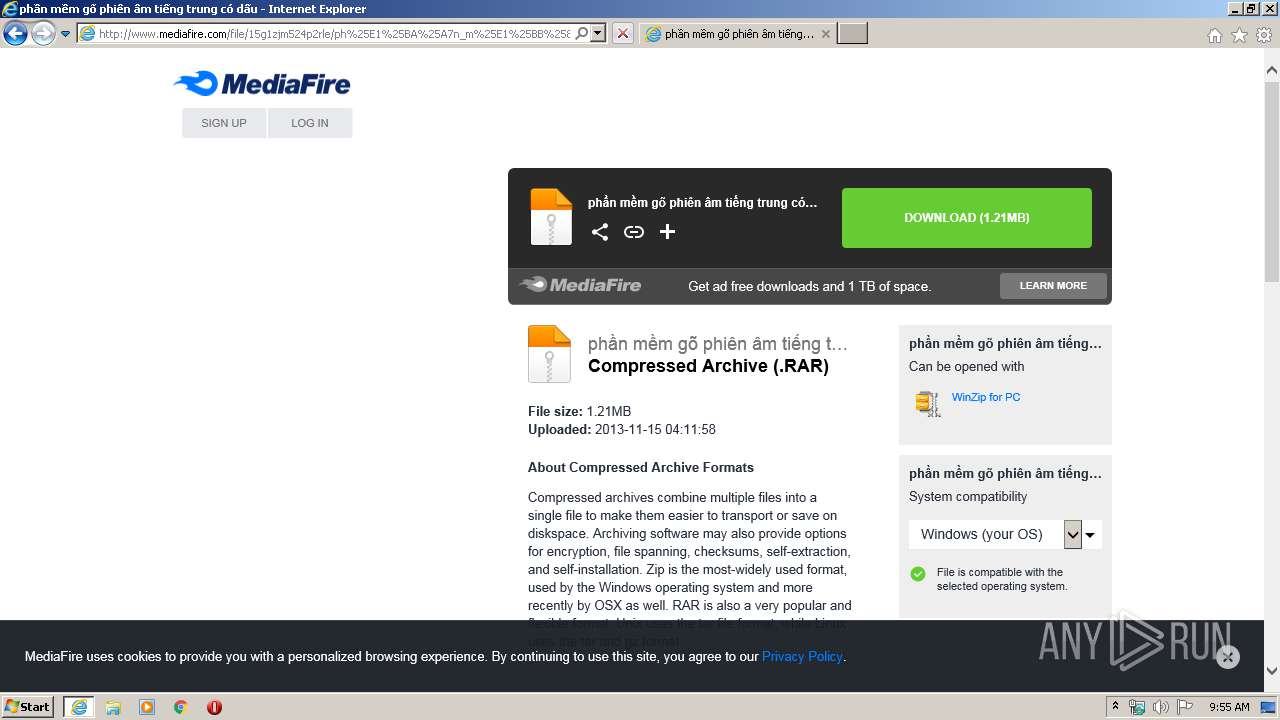
Task: Click the SIGN UP button
Action: pos(224,123)
